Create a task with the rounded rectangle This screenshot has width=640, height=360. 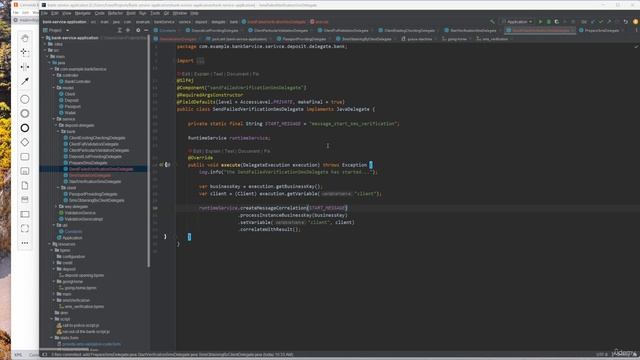point(25,157)
